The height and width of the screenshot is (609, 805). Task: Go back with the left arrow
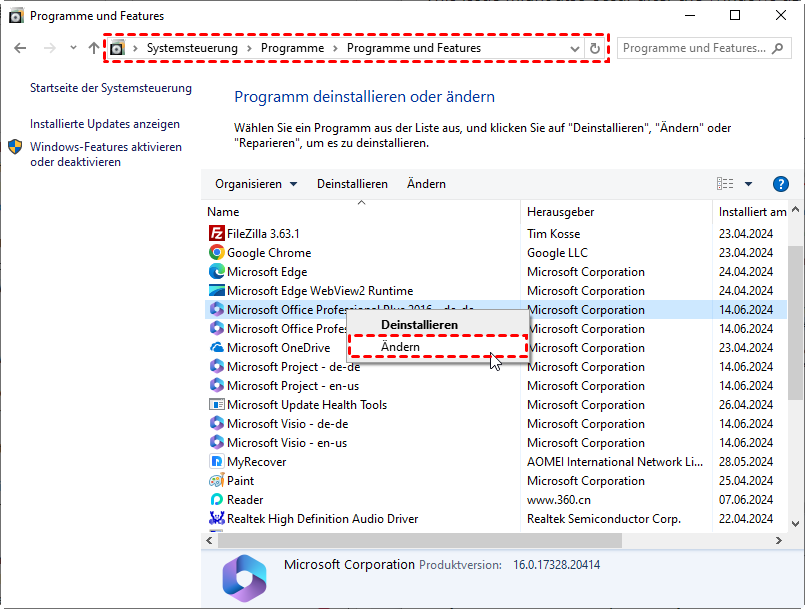pyautogui.click(x=20, y=48)
